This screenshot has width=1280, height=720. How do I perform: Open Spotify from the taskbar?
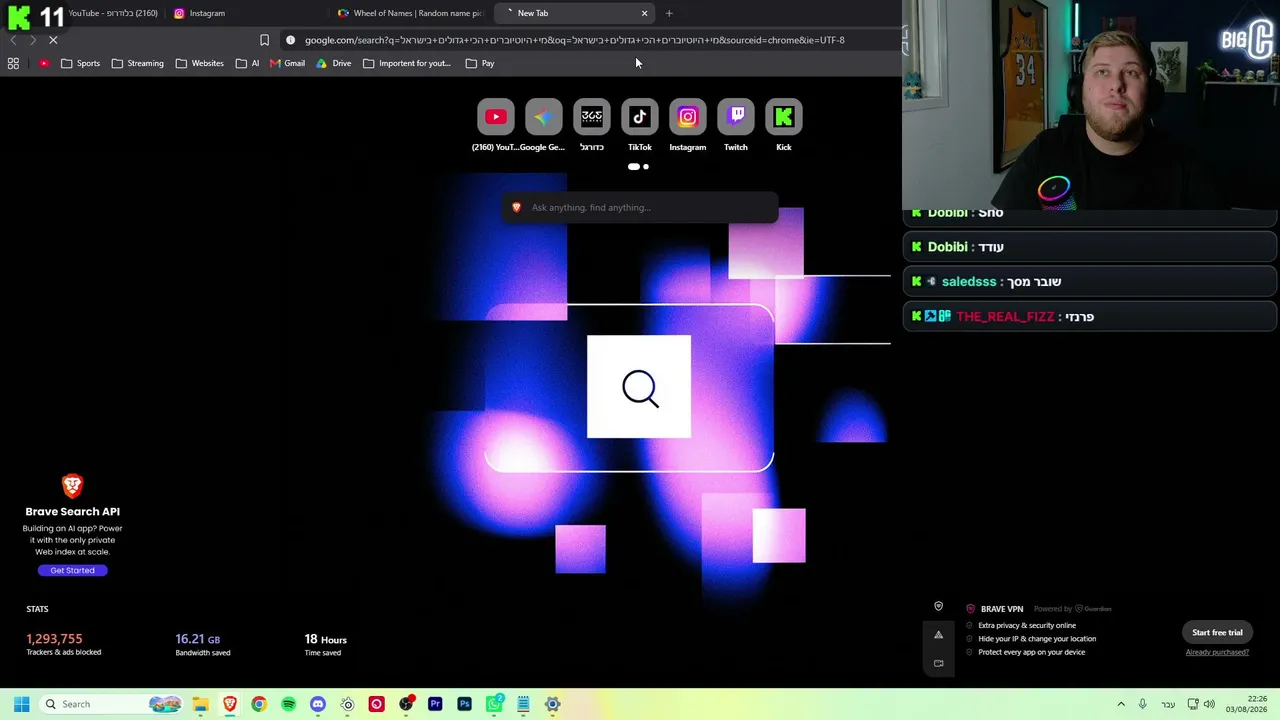[288, 704]
